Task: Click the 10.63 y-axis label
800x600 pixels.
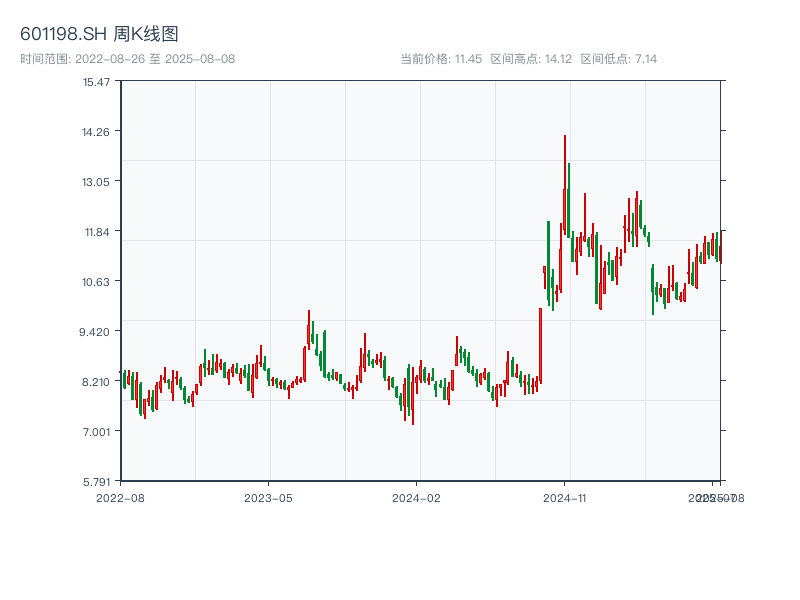Action: [x=96, y=281]
